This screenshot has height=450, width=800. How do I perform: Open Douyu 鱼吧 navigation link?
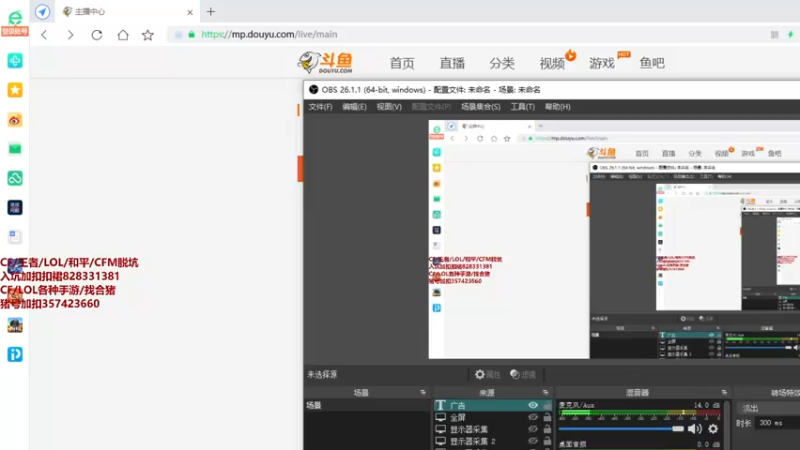tap(652, 63)
